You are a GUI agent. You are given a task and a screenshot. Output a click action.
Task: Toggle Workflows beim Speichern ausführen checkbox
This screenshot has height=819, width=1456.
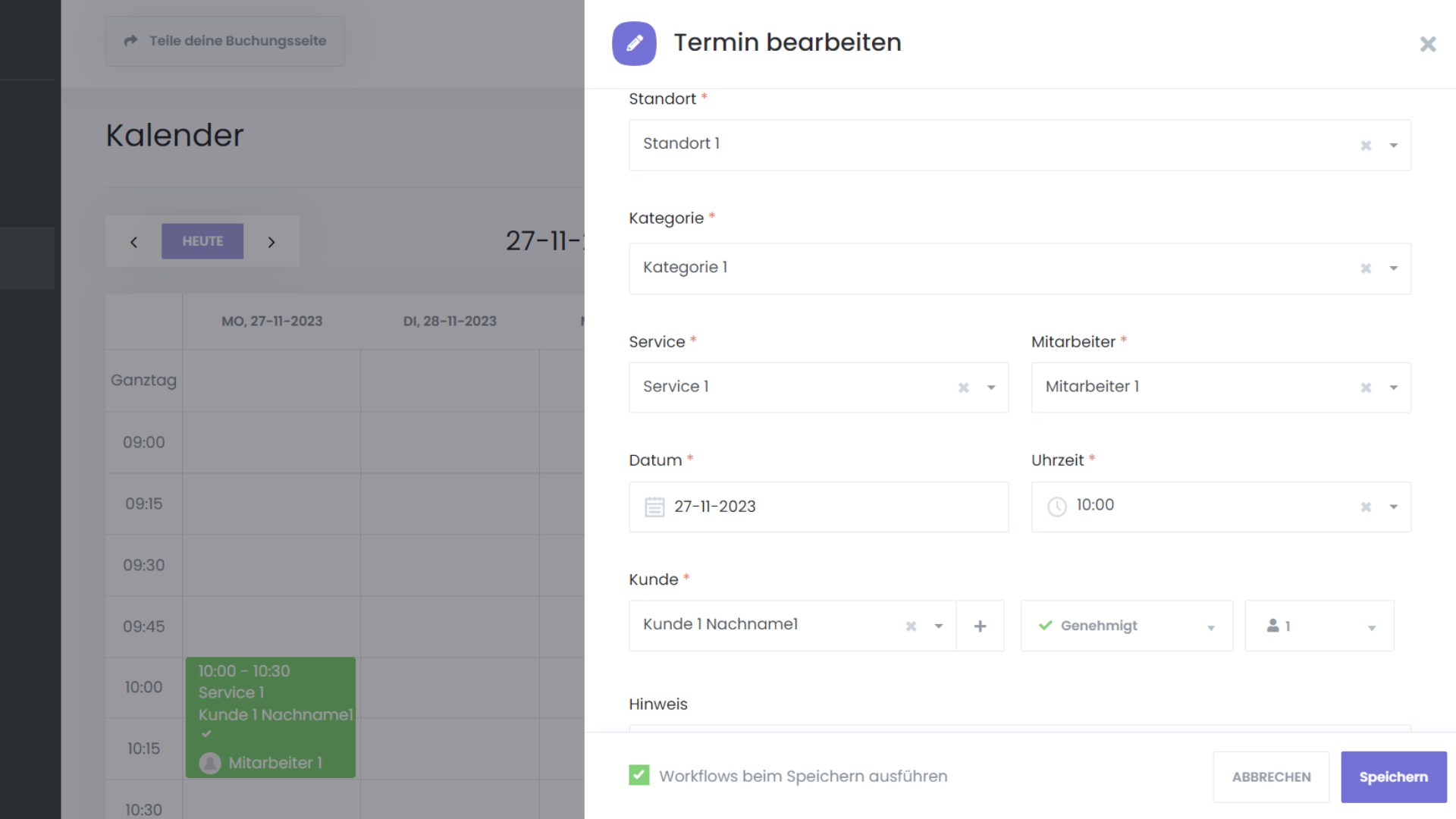pyautogui.click(x=639, y=775)
